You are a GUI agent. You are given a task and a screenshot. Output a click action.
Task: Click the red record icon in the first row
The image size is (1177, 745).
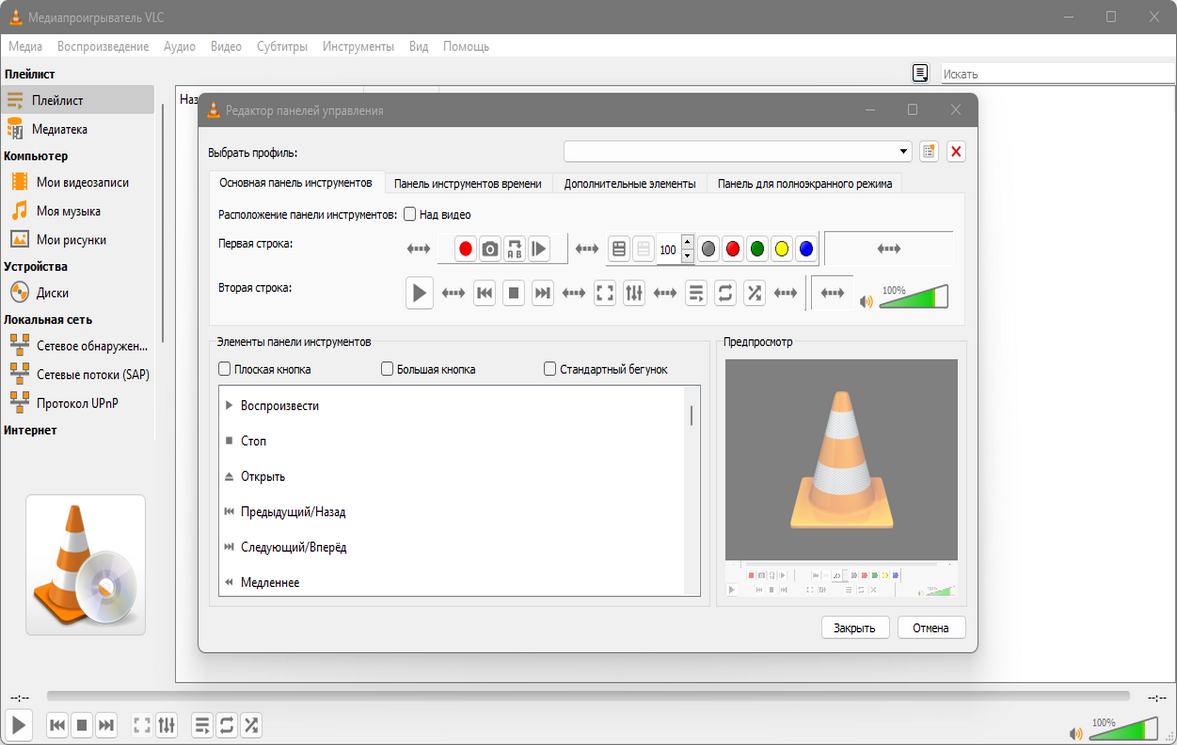pos(465,249)
